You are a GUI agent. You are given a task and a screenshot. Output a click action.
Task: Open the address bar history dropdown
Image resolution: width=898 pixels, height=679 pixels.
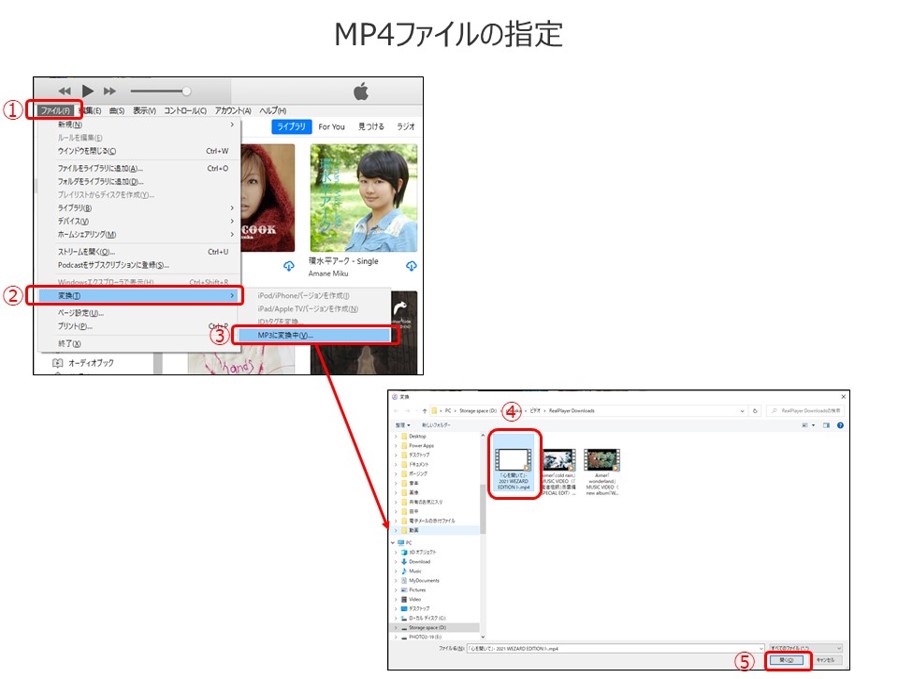(742, 411)
